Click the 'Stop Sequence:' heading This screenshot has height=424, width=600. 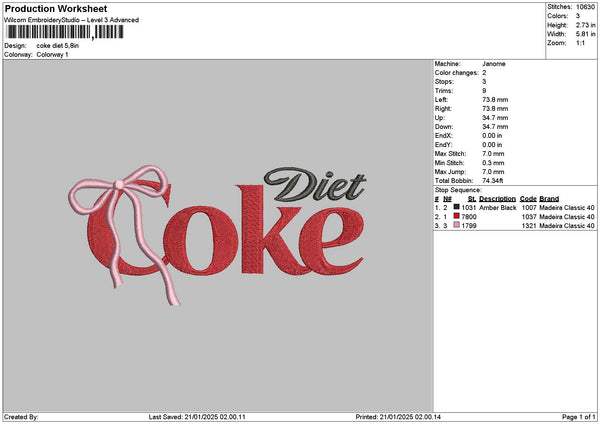click(458, 190)
